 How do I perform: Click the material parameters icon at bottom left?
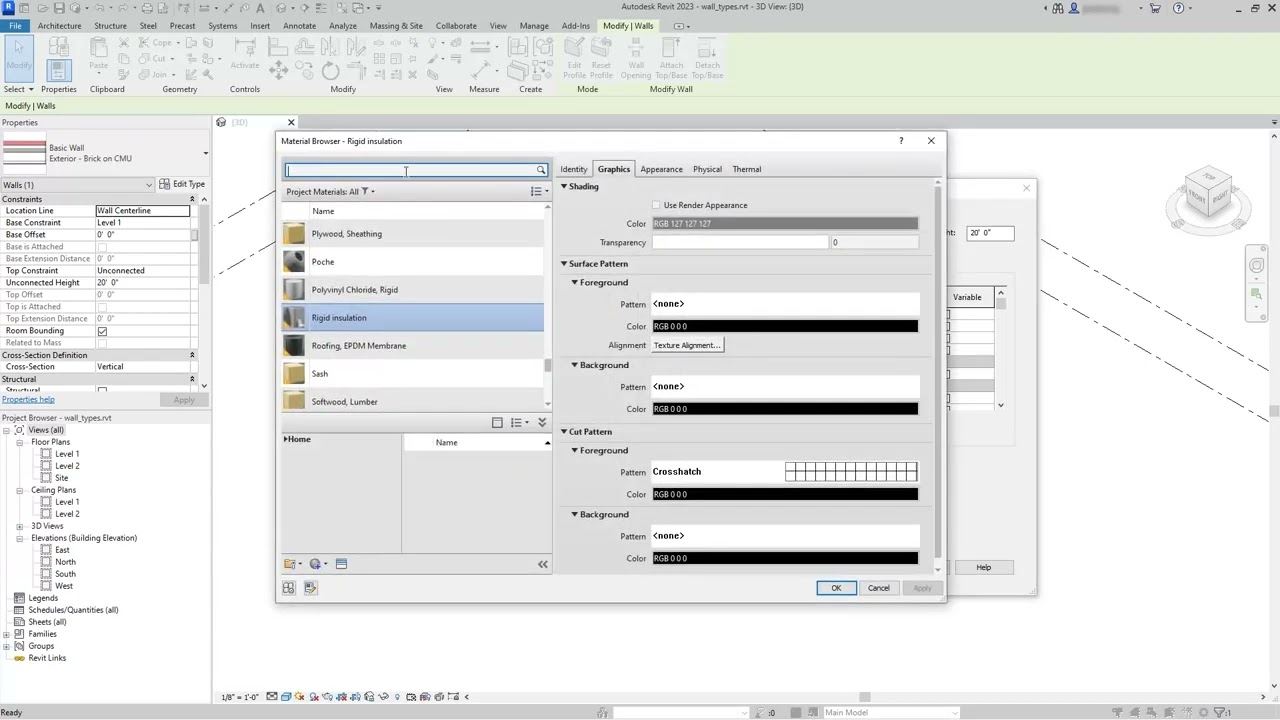pos(289,588)
